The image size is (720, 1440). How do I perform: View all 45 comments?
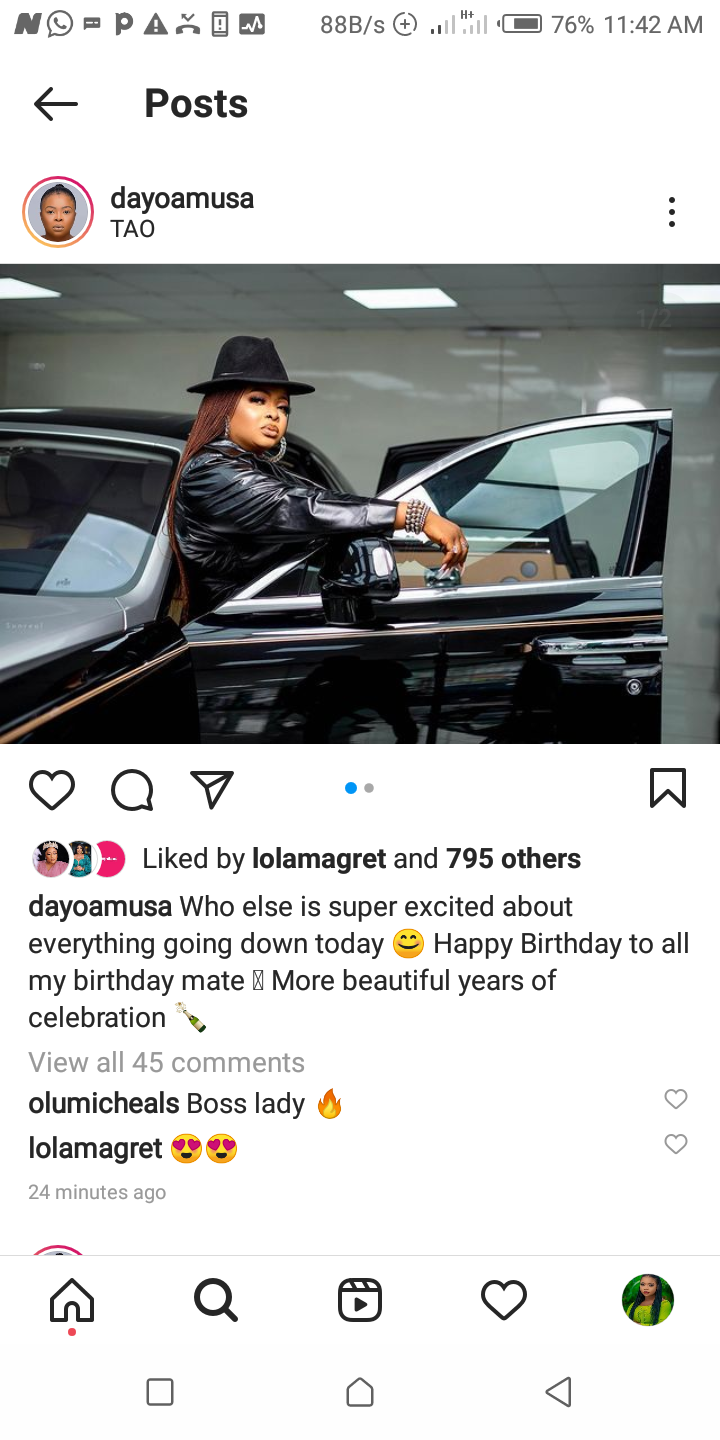point(166,1062)
